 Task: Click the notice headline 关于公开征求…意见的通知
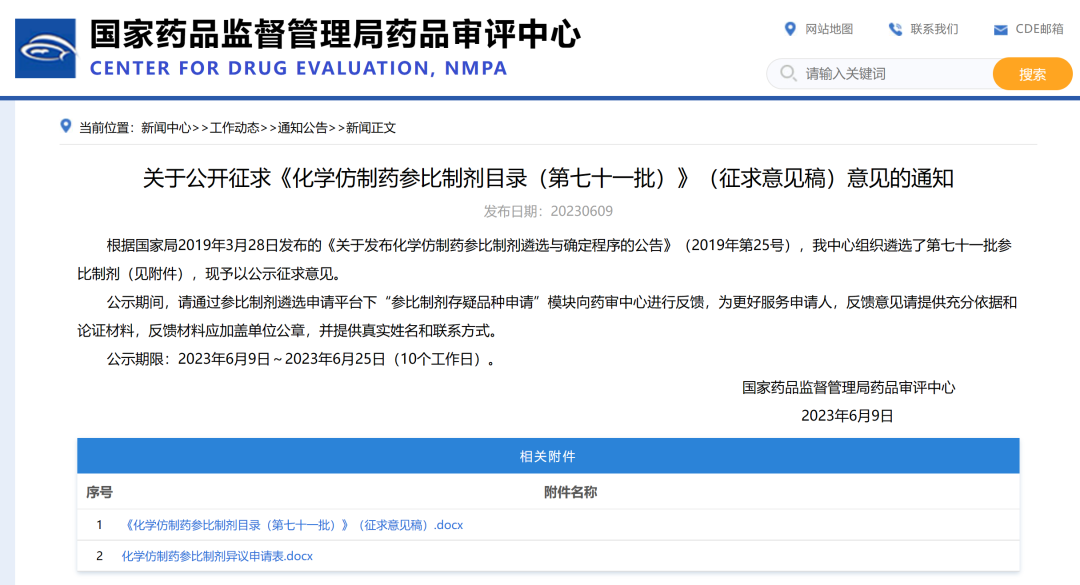[x=548, y=178]
